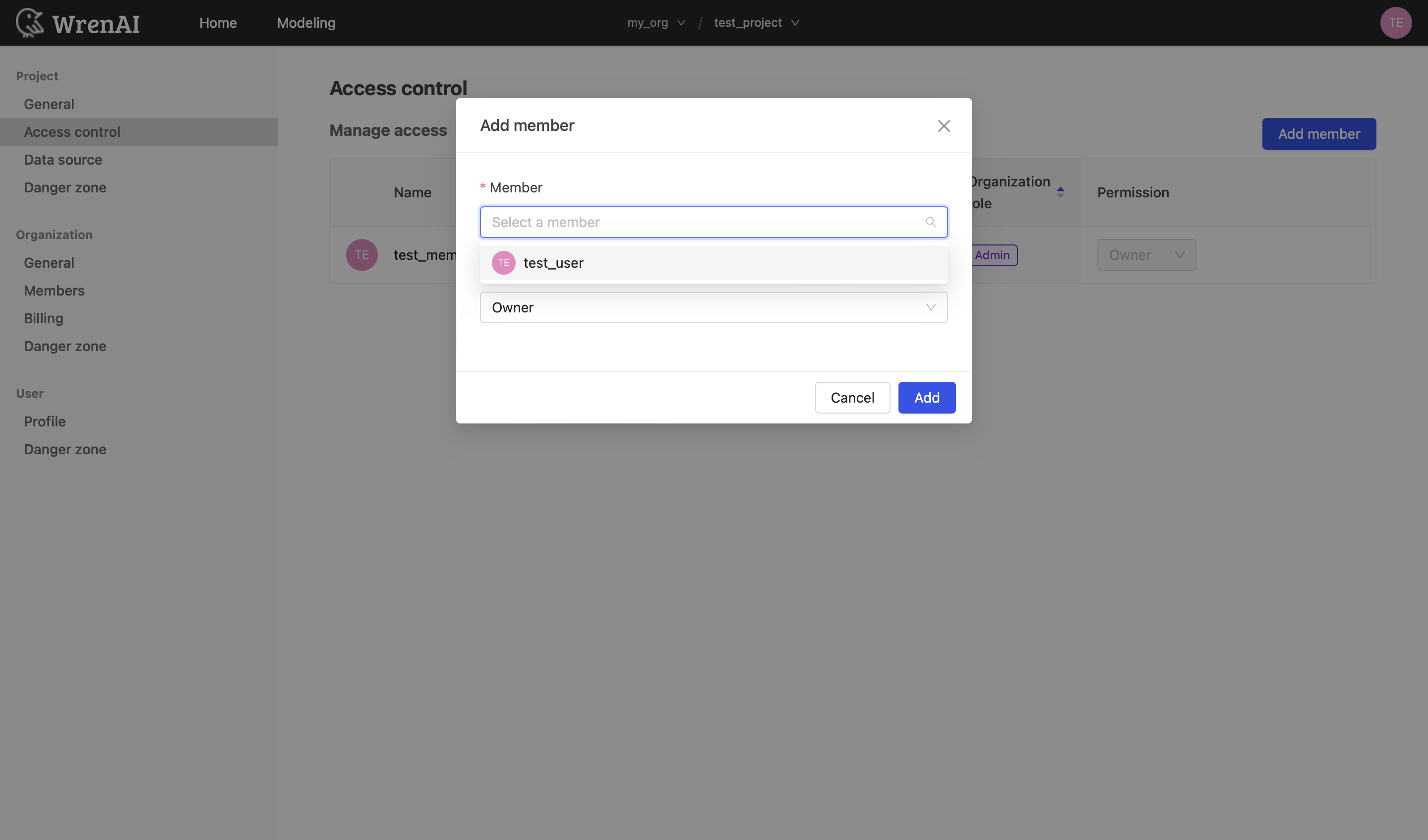1428x840 pixels.
Task: Click the Modeling navigation icon
Action: (x=306, y=22)
